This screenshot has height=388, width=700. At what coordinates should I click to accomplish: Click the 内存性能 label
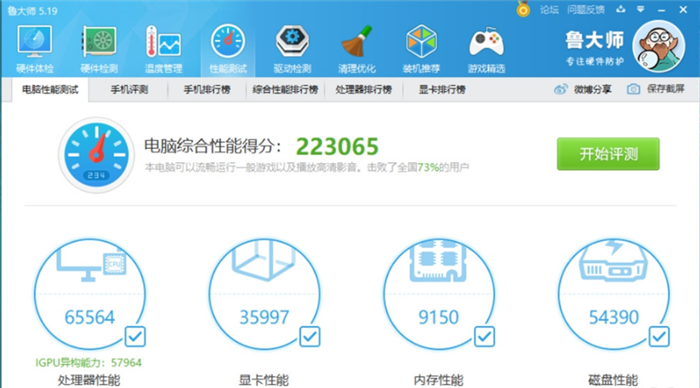pyautogui.click(x=438, y=380)
